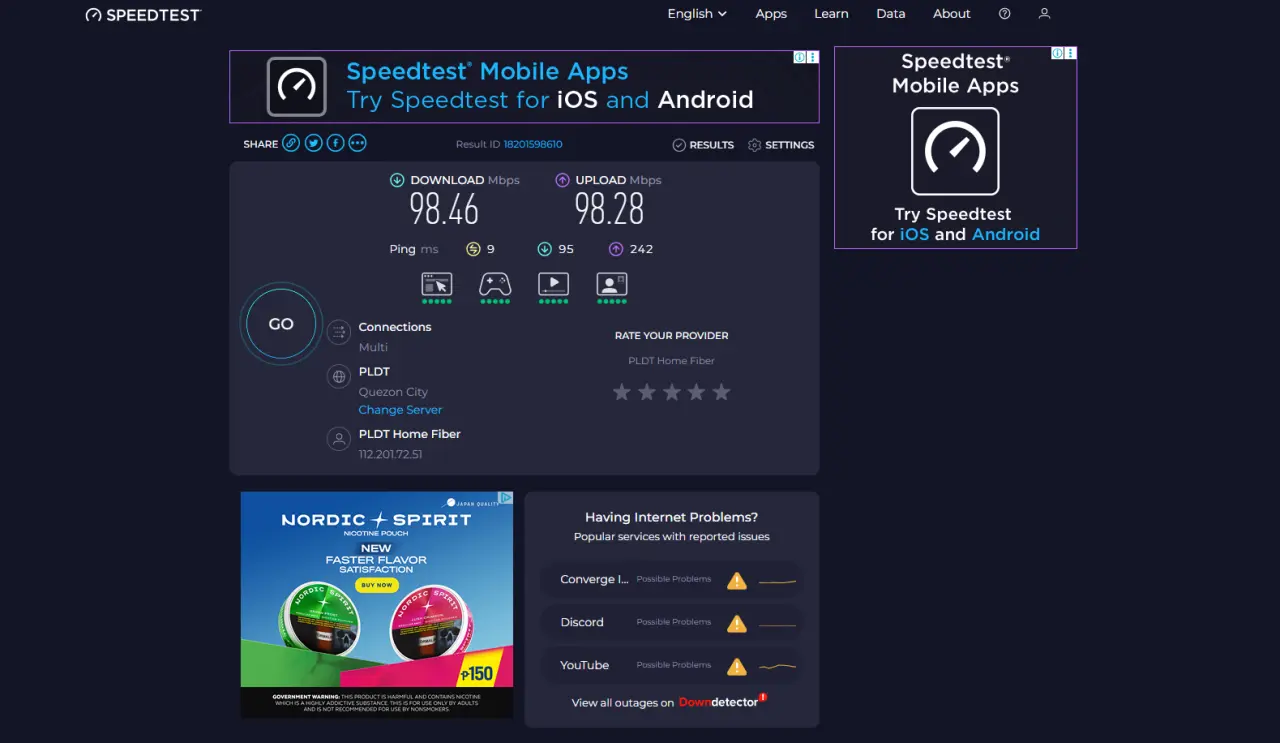This screenshot has height=743, width=1280.
Task: Click the Quezon City server location
Action: click(x=393, y=392)
